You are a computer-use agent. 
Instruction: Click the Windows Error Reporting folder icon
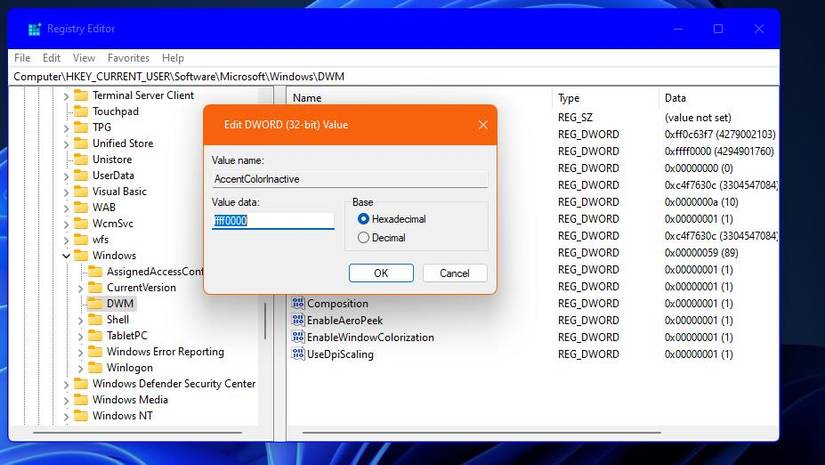[95, 351]
